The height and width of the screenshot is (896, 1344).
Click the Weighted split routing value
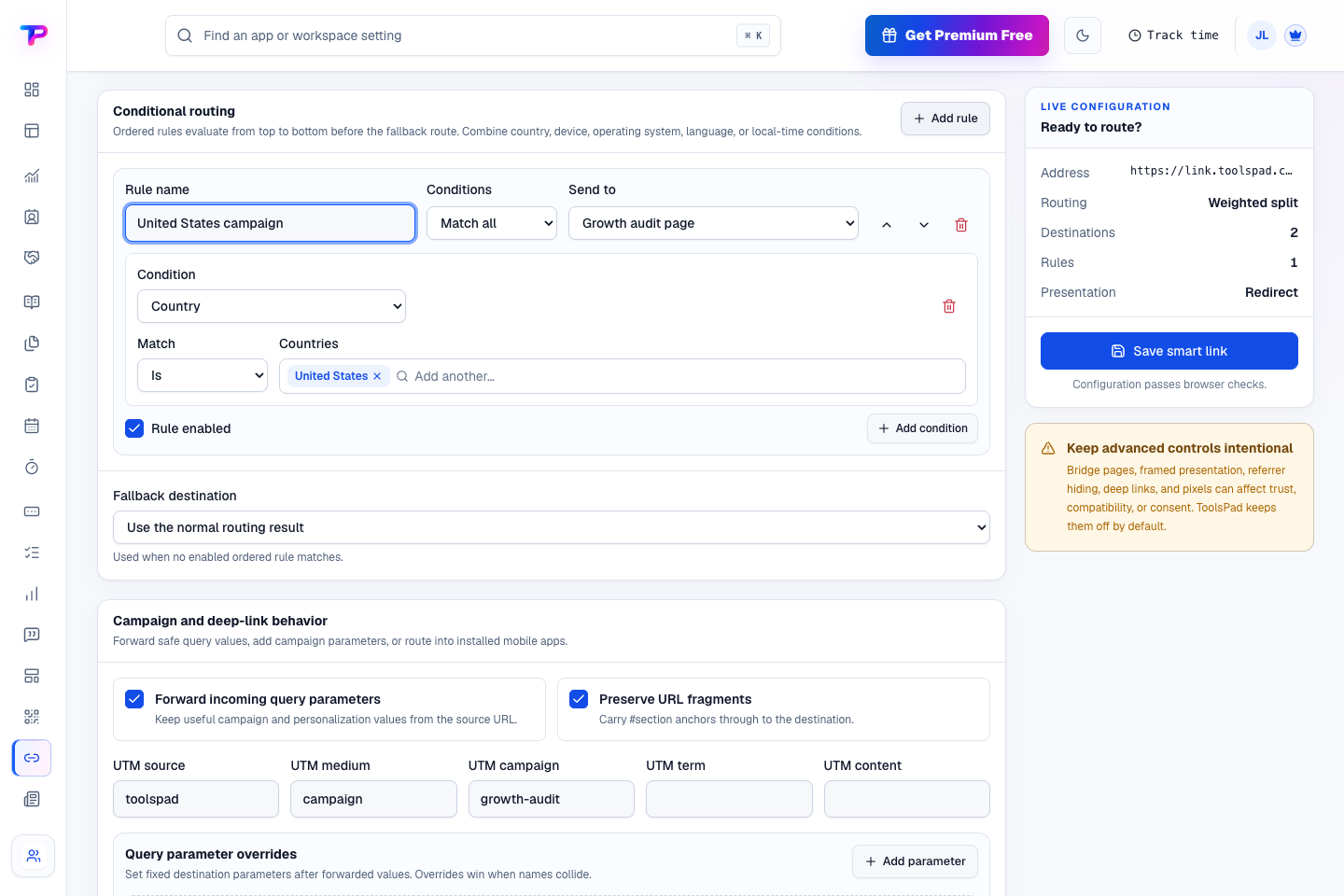tap(1253, 203)
